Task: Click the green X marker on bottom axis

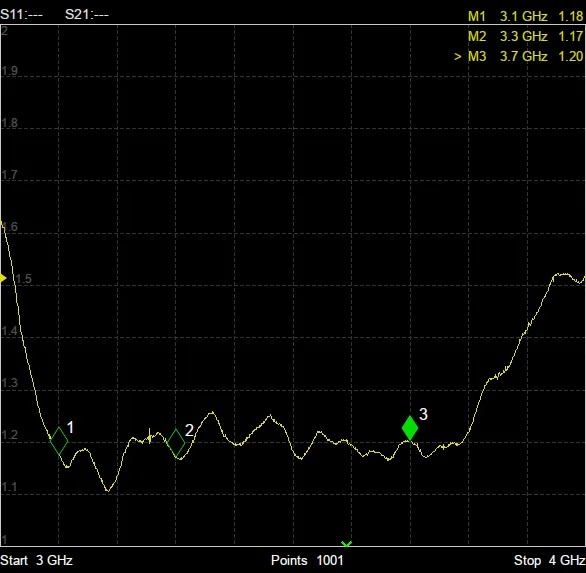Action: (346, 544)
